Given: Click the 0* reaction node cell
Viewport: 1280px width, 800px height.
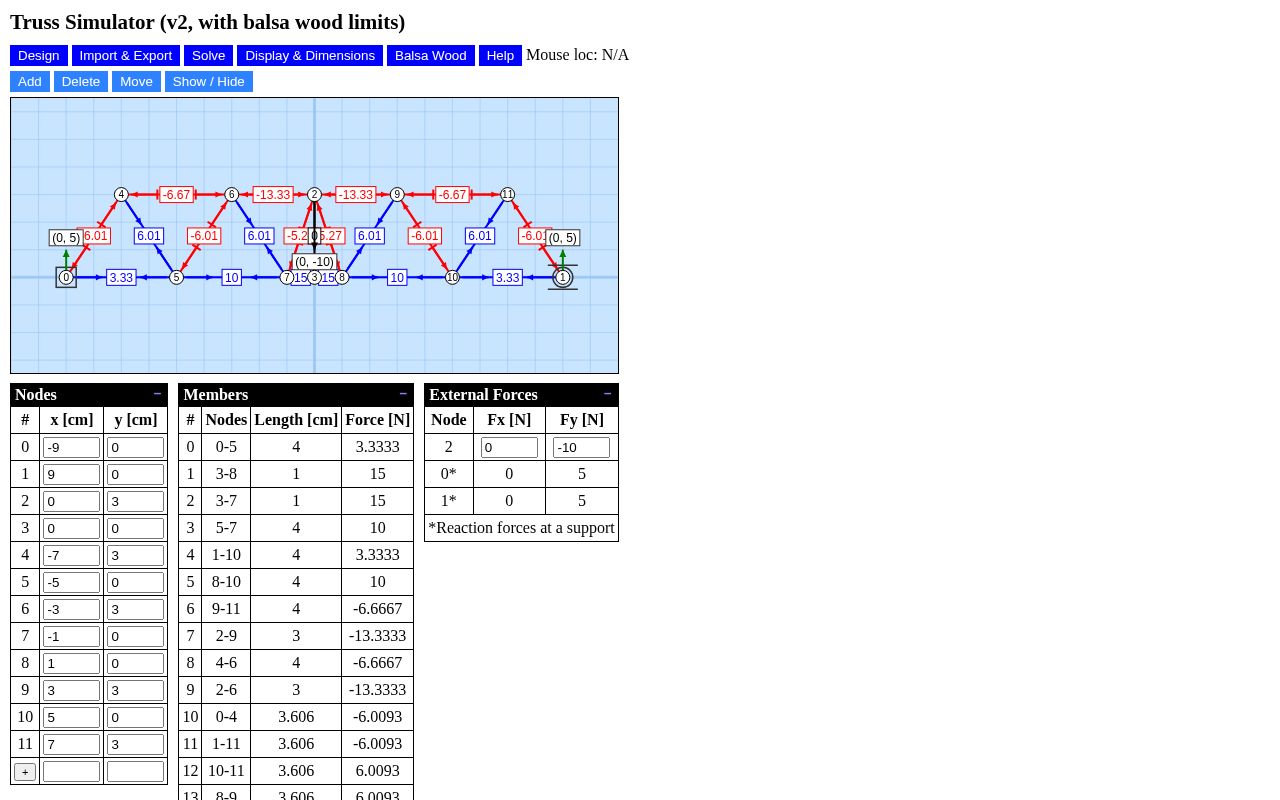Looking at the screenshot, I should (x=449, y=474).
